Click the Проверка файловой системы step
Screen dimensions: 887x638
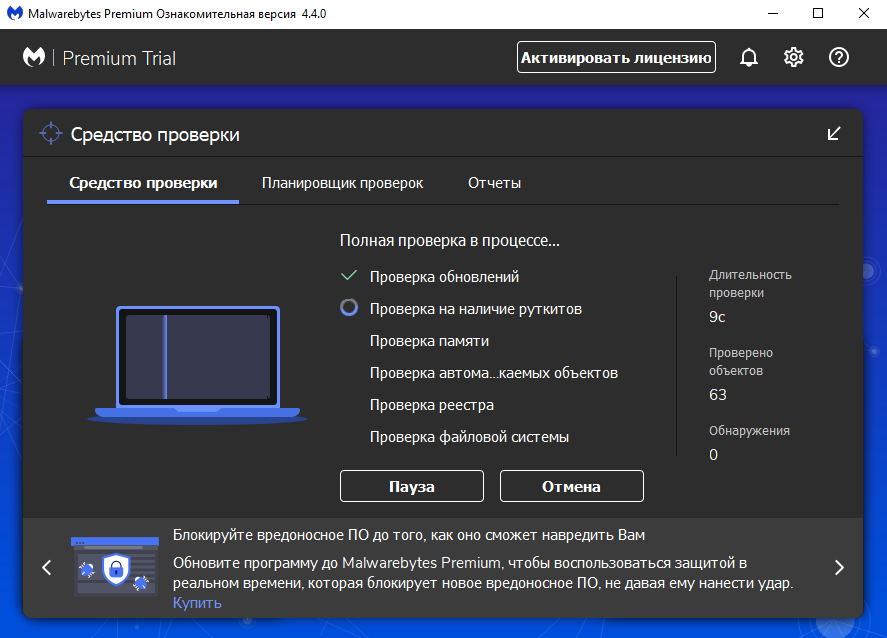[x=469, y=437]
